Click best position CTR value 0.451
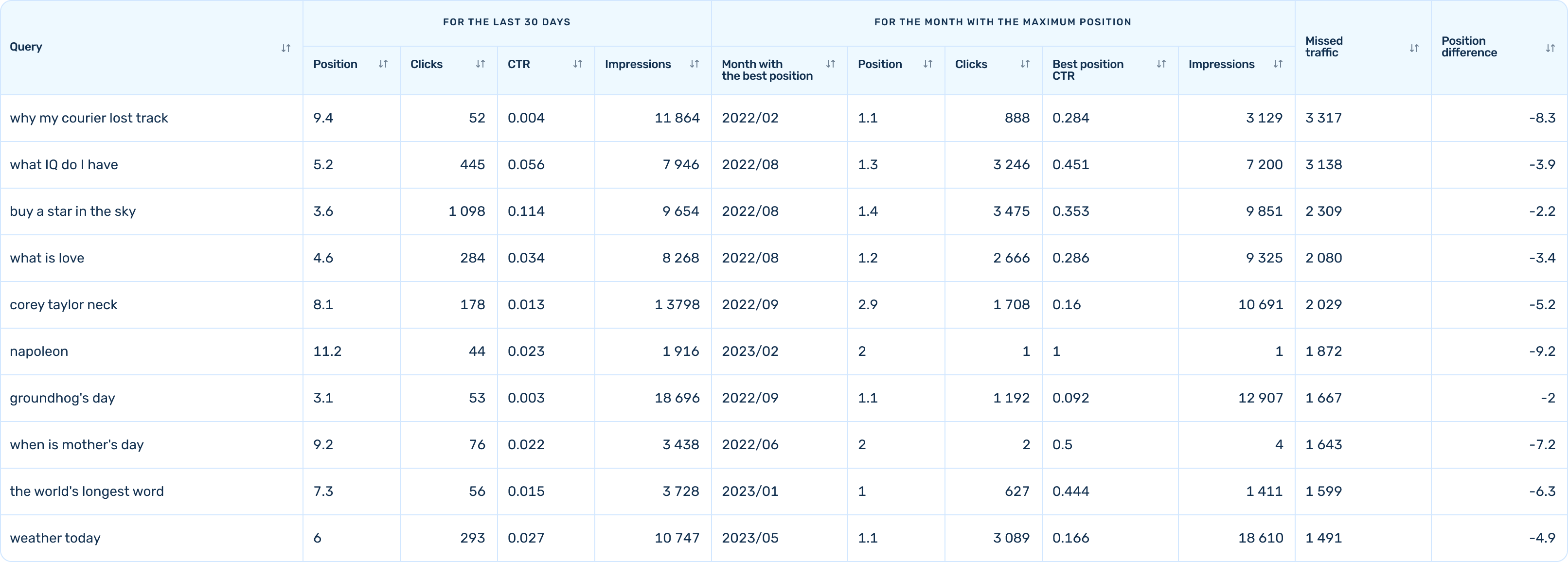Viewport: 1568px width, 562px height. point(1070,165)
